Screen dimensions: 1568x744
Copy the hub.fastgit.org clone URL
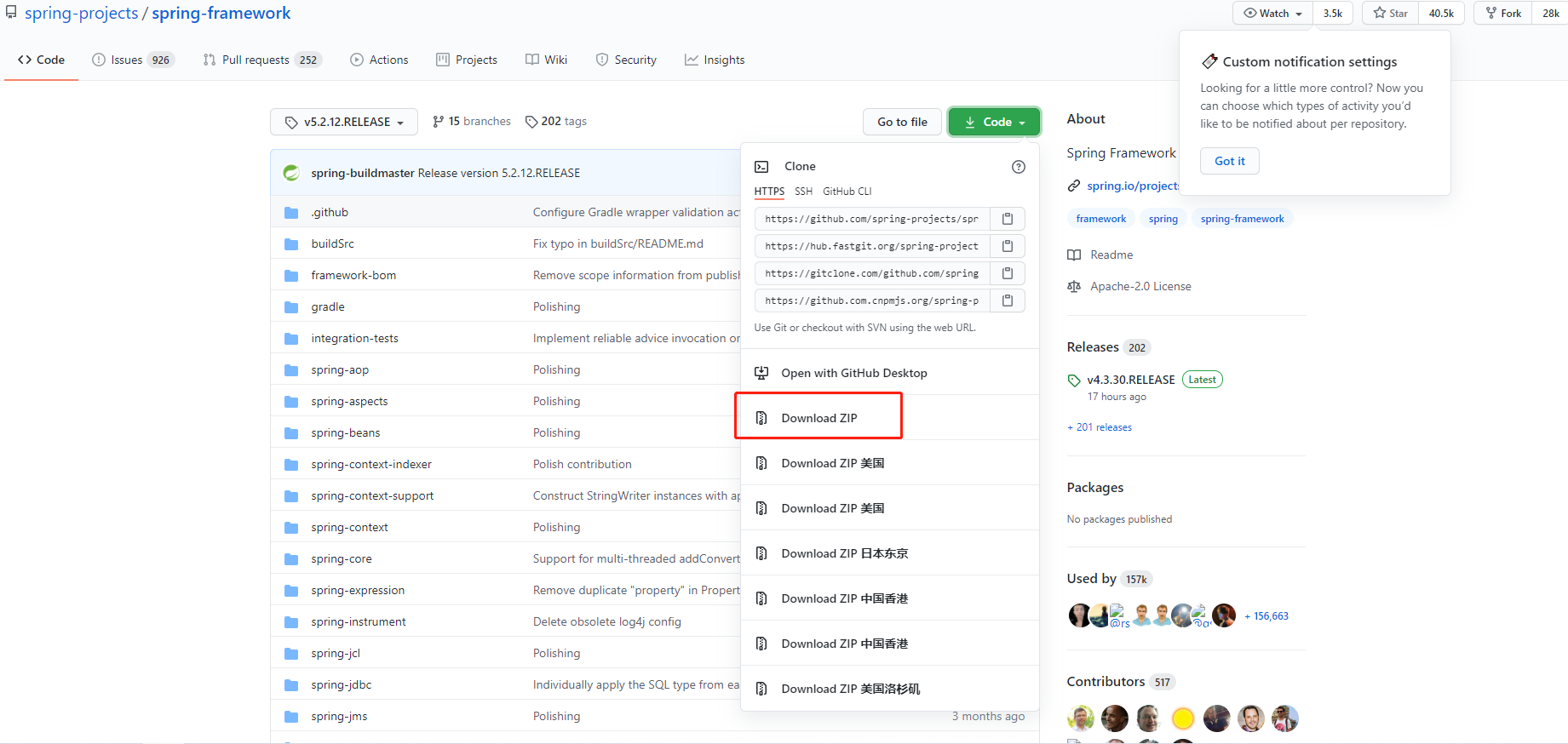click(x=1008, y=246)
